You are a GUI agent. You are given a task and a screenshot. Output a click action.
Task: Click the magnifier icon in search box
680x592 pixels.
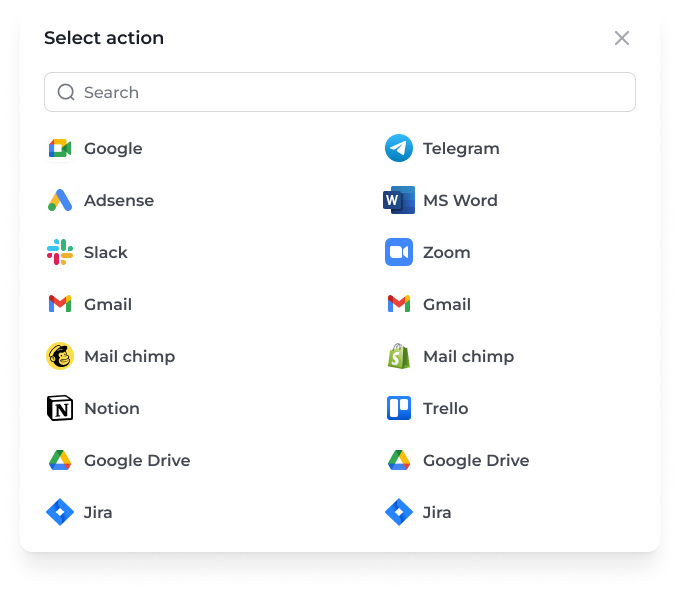click(66, 92)
